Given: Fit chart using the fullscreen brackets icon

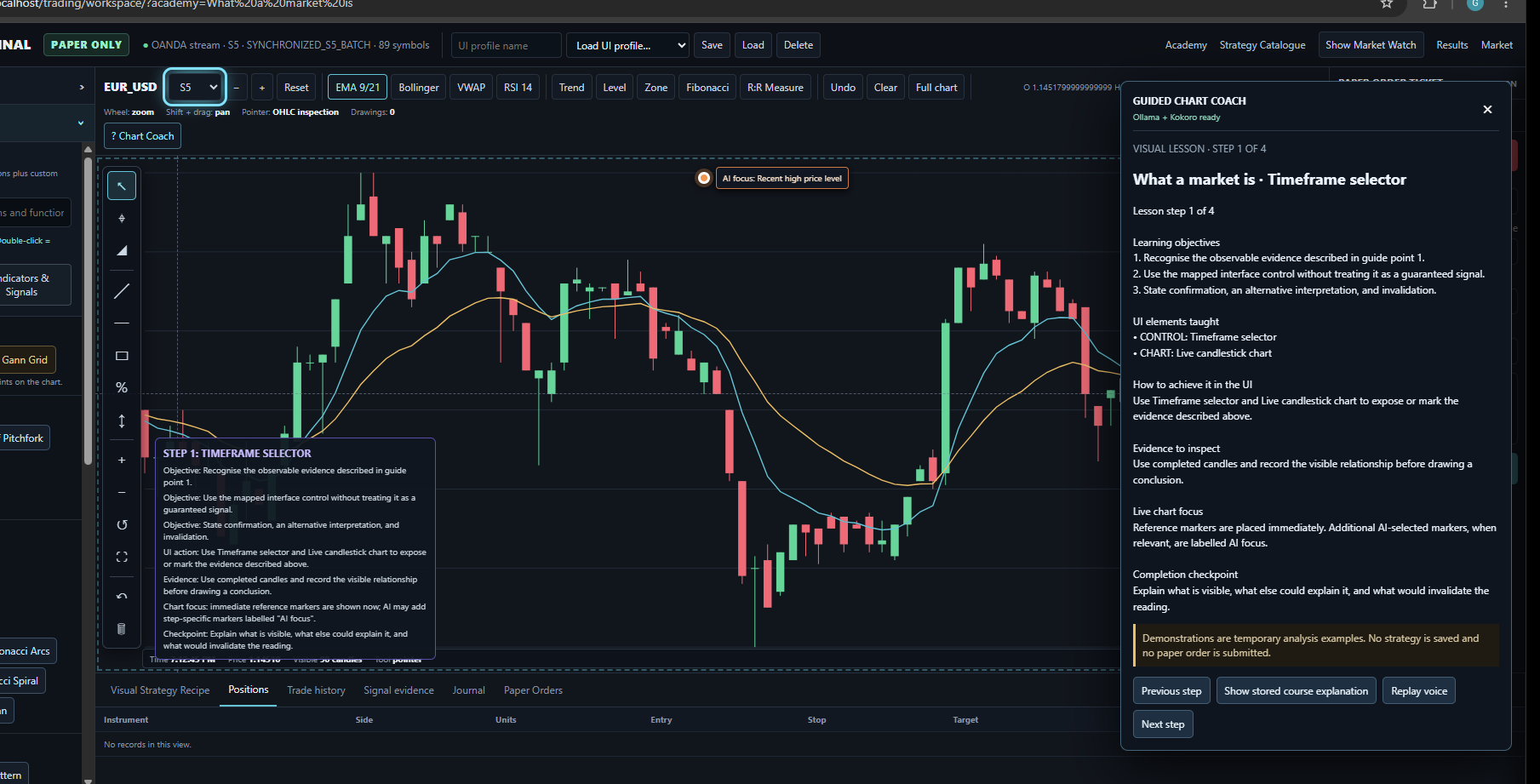Looking at the screenshot, I should pyautogui.click(x=122, y=557).
